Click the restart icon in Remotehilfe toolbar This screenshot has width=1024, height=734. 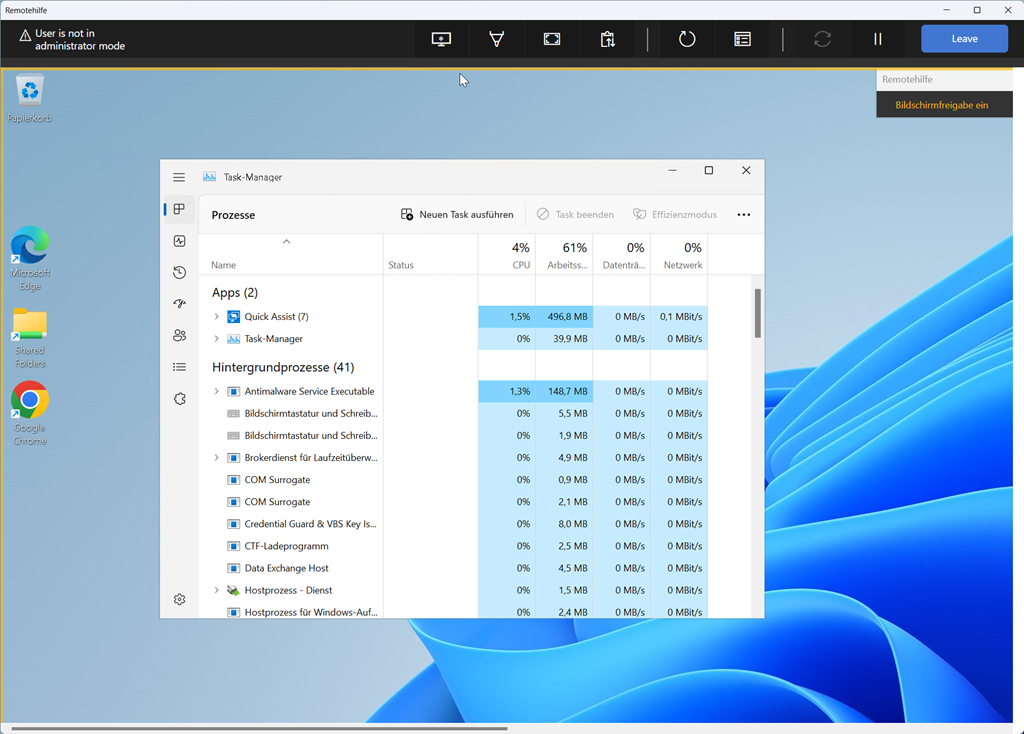tap(687, 39)
